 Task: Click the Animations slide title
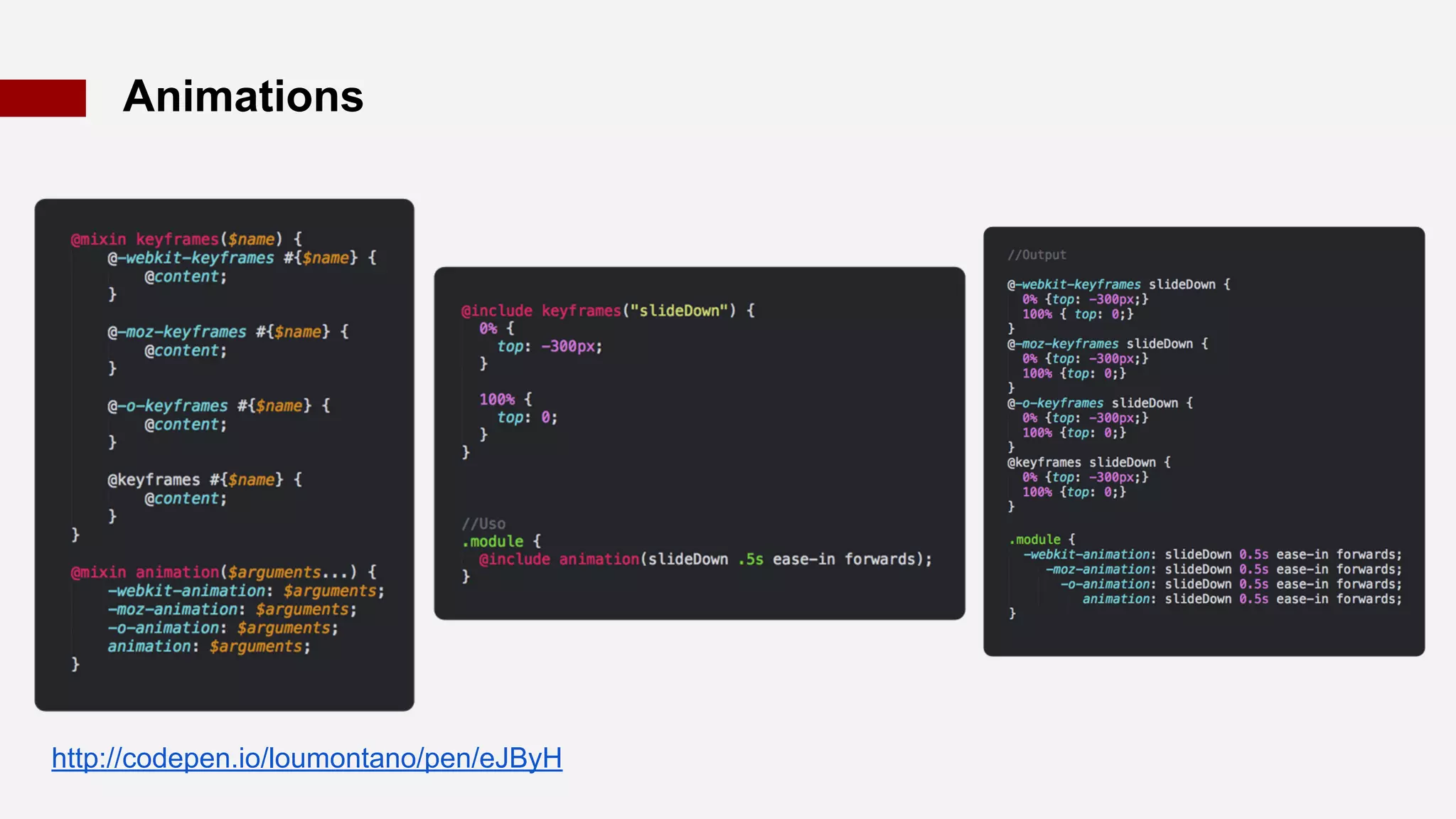pos(243,96)
